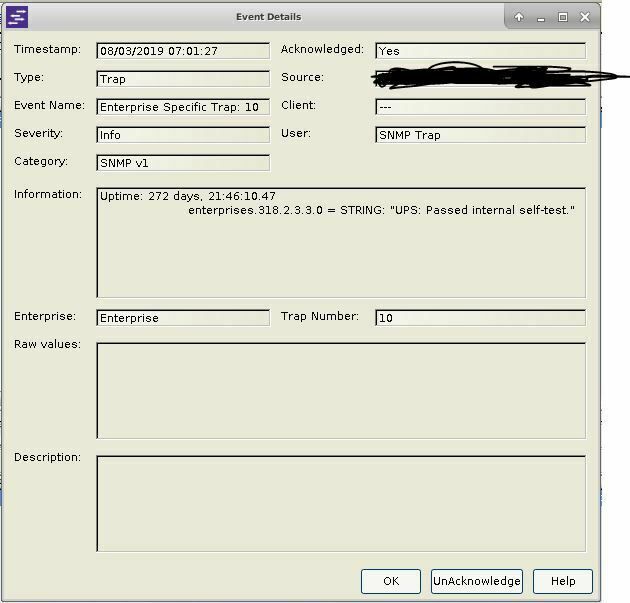Screen dimensions: 630x603
Task: Click the Event Name field
Action: pos(183,107)
